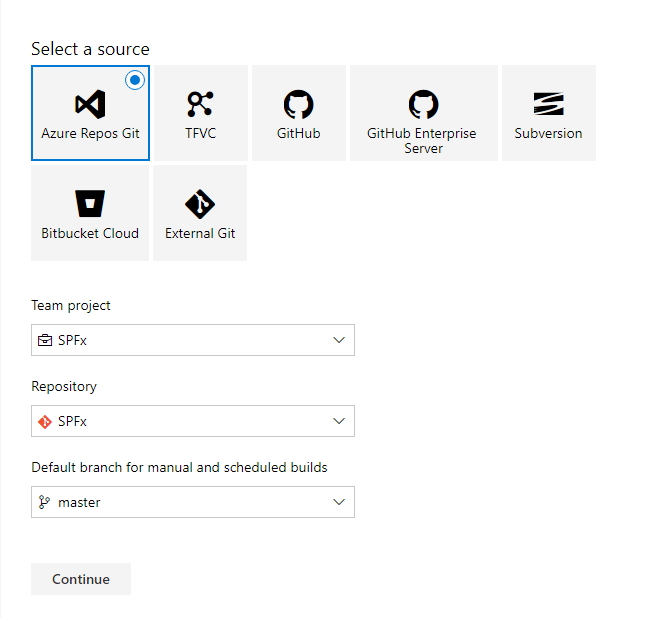Choose the Bitbucket Cloud bucket icon
Image resolution: width=645 pixels, height=618 pixels.
90,204
